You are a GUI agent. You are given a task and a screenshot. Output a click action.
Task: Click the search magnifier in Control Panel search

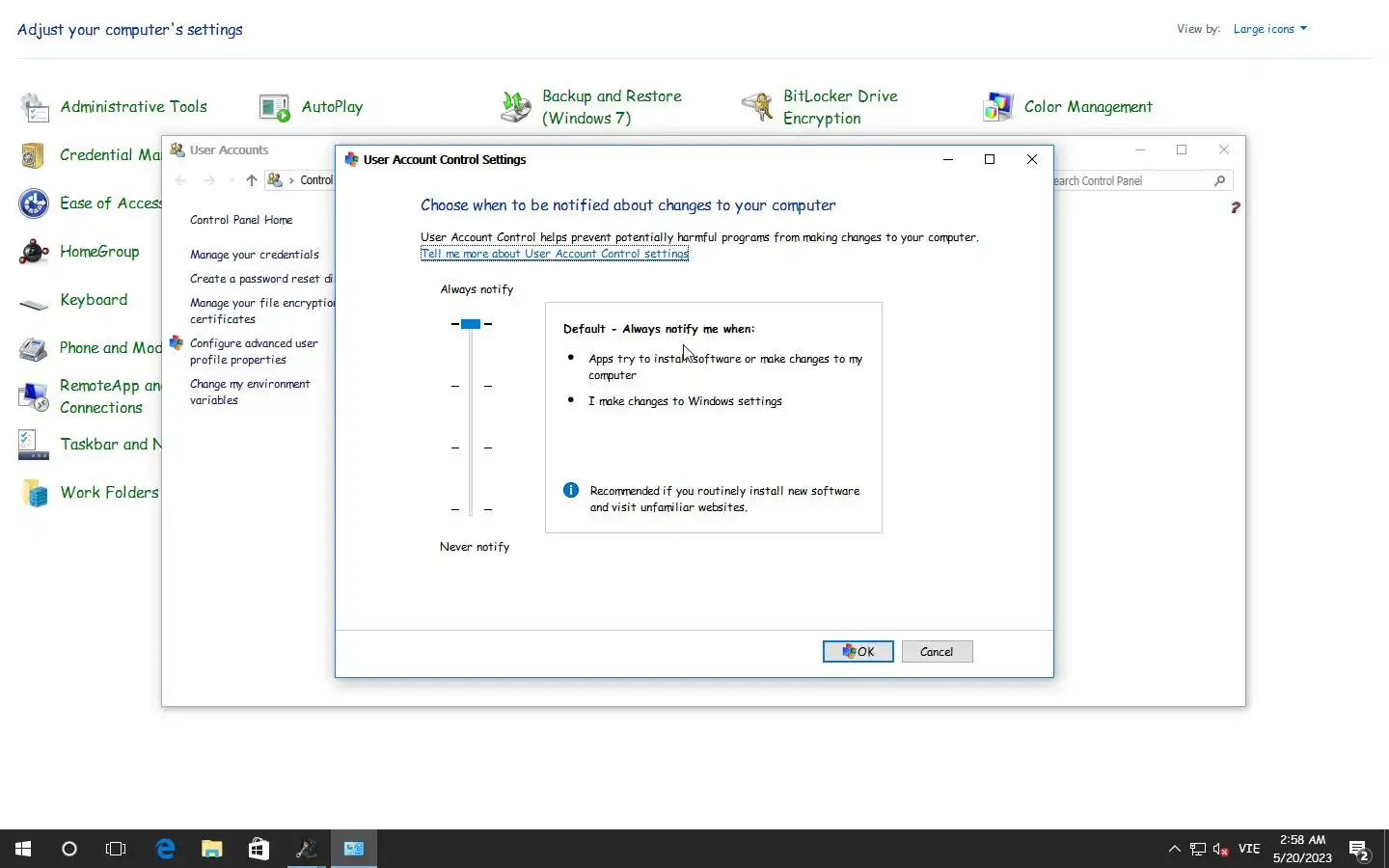click(1219, 180)
